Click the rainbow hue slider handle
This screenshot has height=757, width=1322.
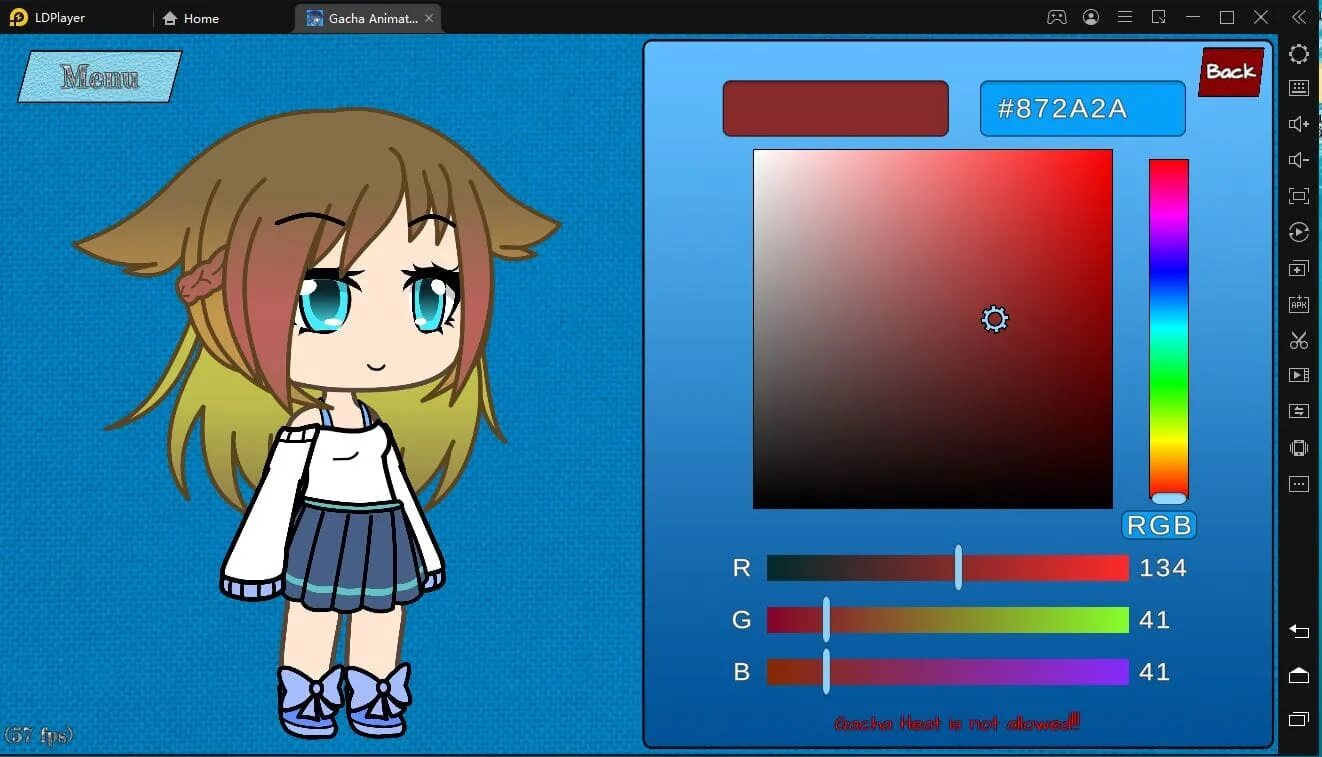[x=1168, y=498]
